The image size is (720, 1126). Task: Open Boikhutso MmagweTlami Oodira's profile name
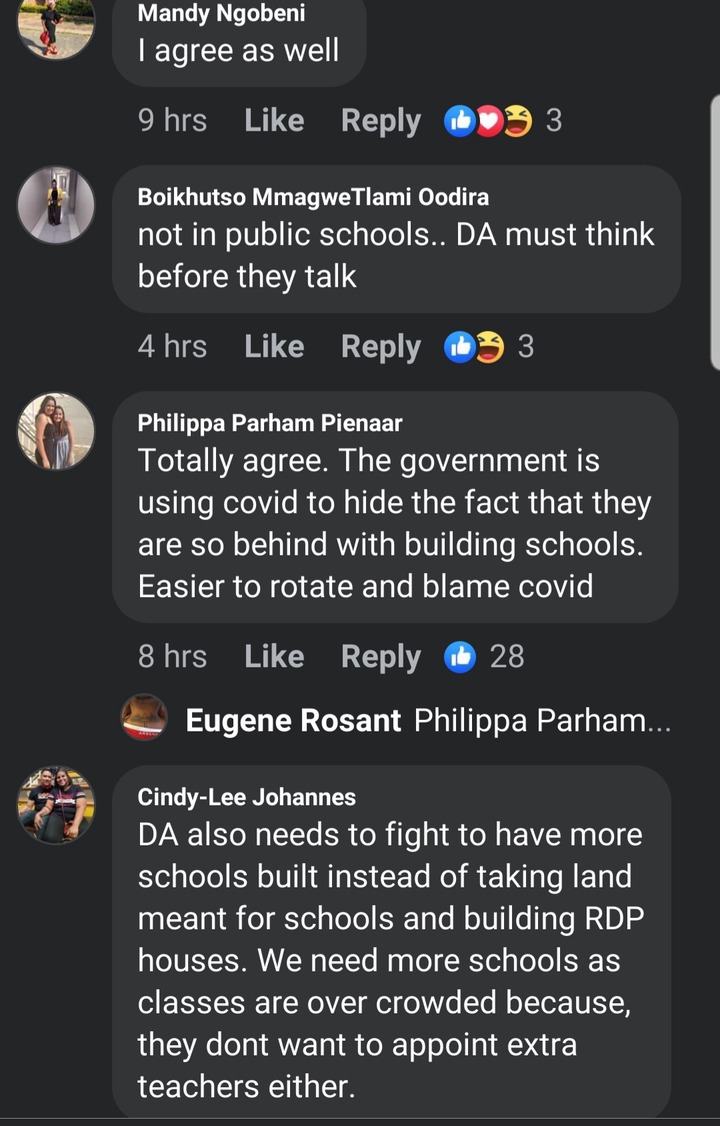tap(313, 197)
